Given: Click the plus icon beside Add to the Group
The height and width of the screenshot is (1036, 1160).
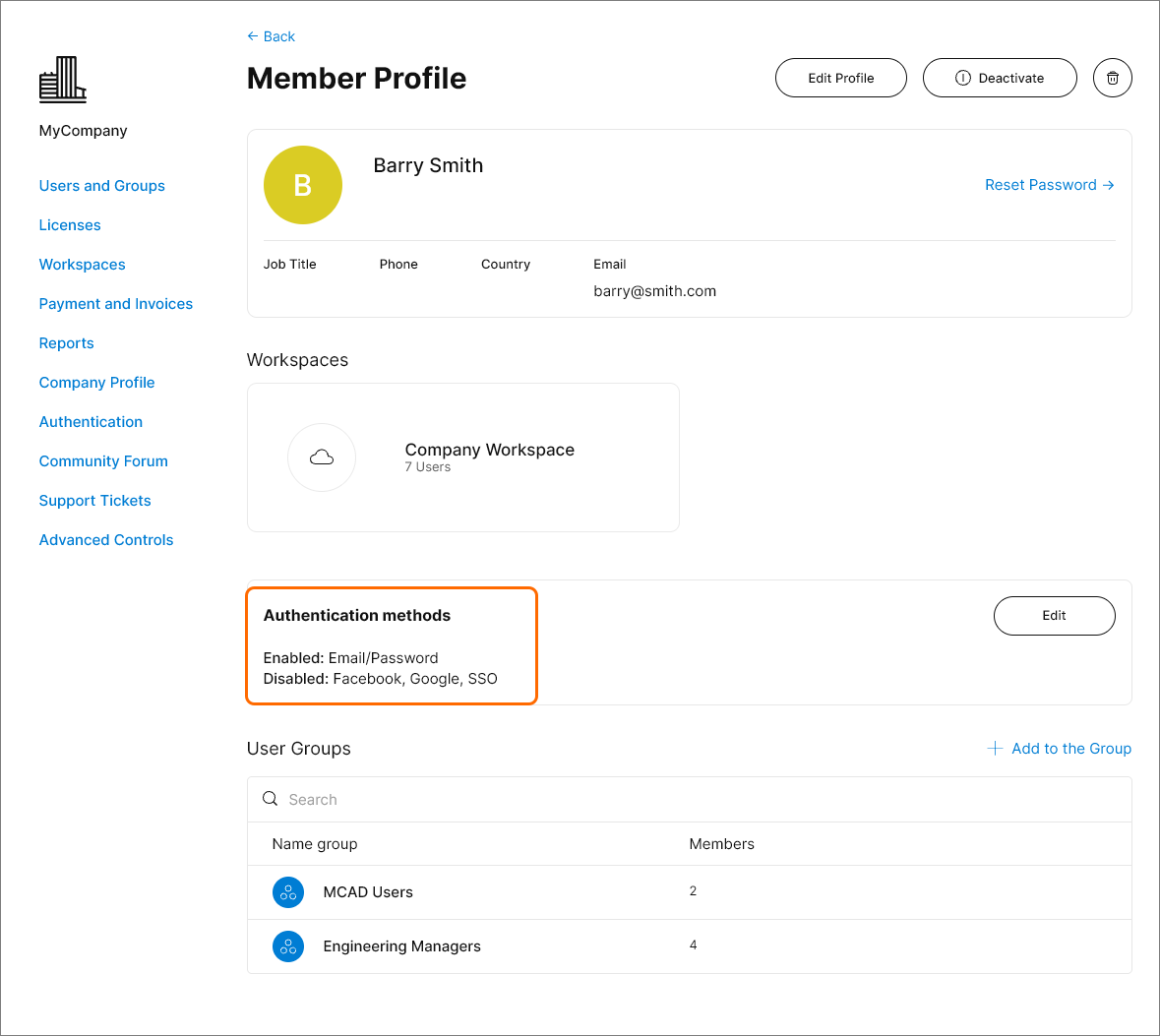Looking at the screenshot, I should 995,749.
